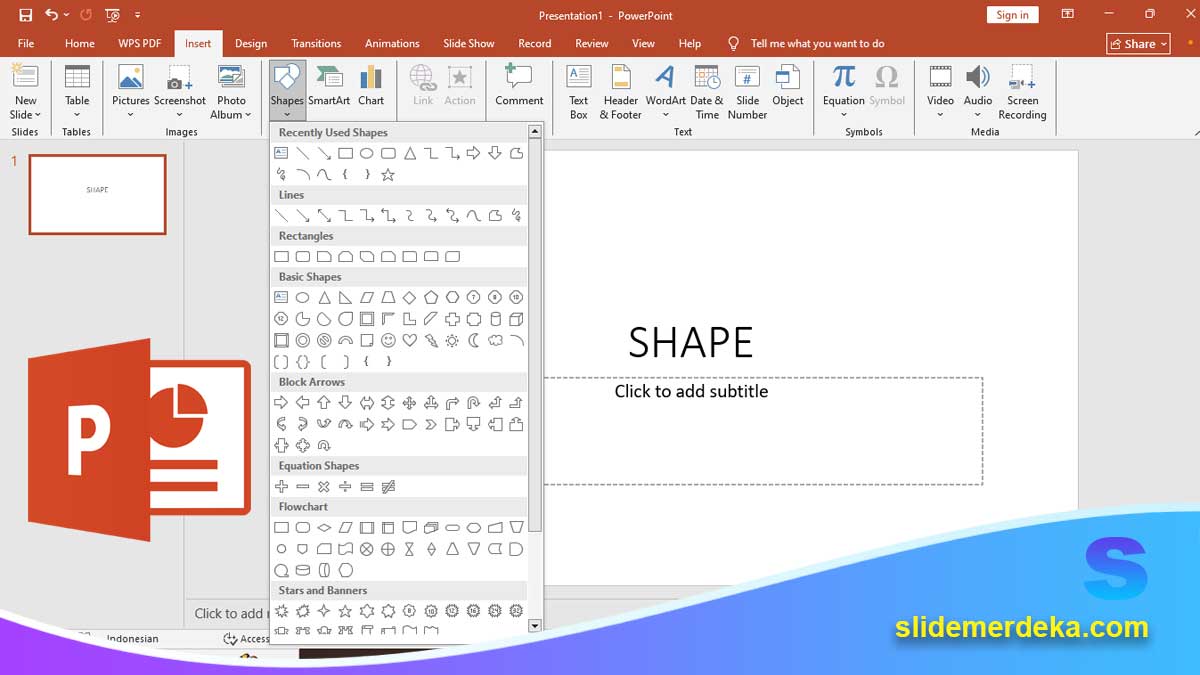
Task: Open the Animations tab
Action: tap(392, 44)
